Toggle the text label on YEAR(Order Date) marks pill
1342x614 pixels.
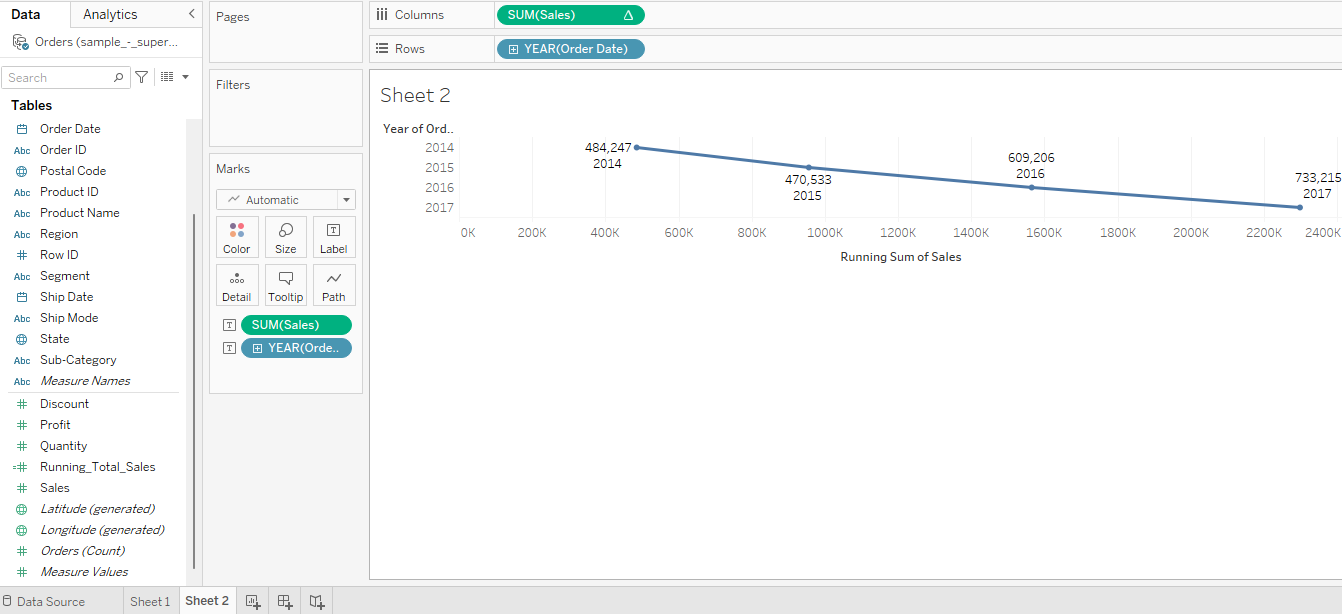coord(229,347)
